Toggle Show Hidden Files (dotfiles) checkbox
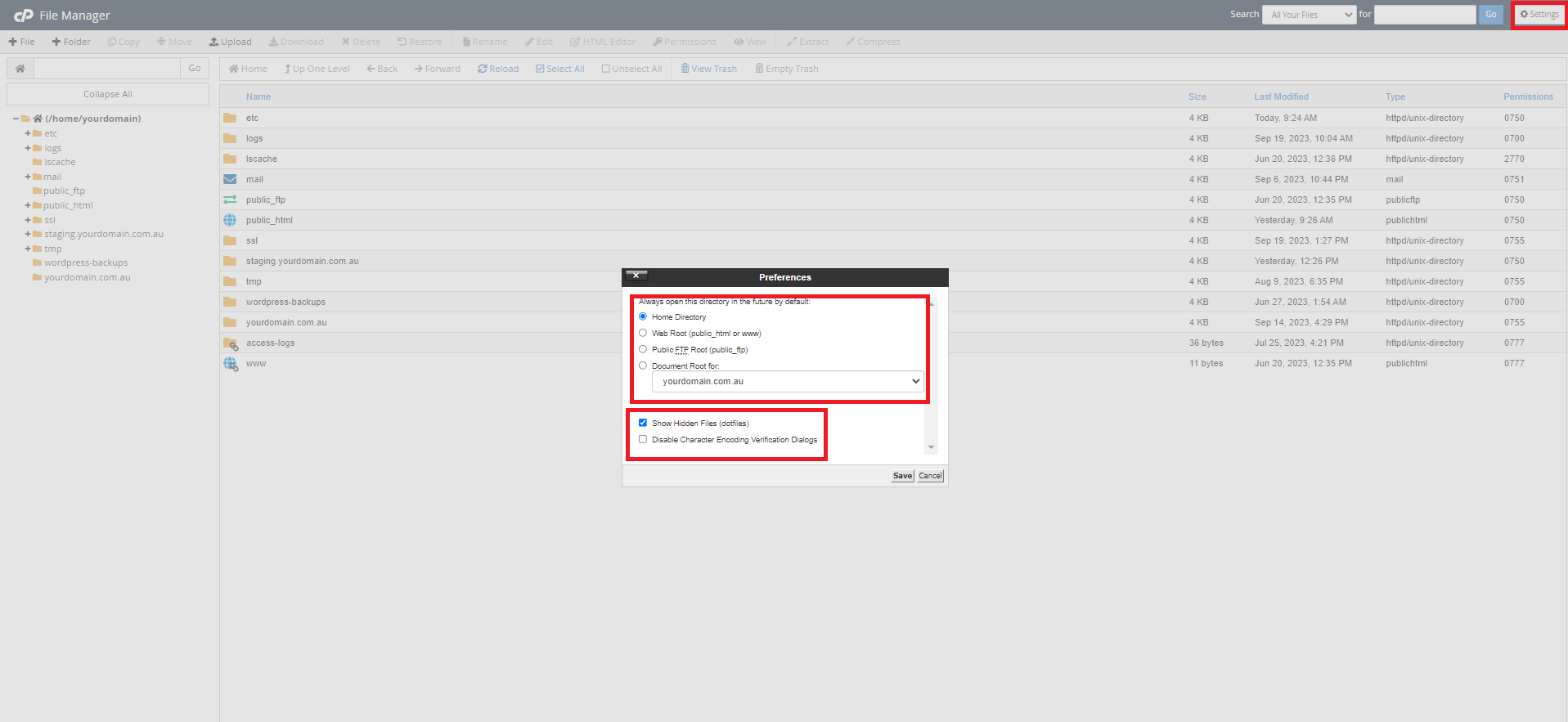 coord(643,423)
